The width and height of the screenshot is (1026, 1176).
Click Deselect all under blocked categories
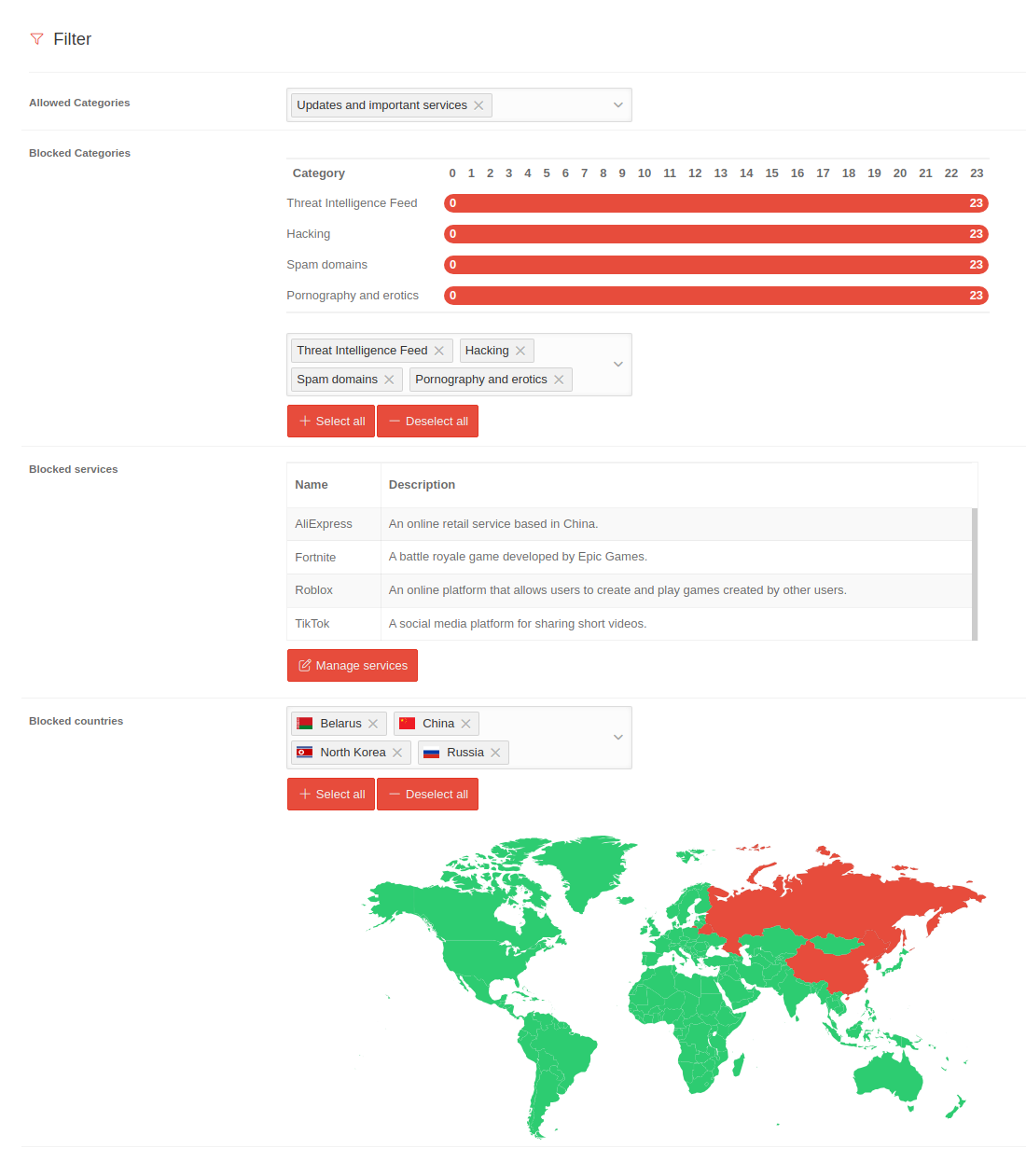[x=428, y=422]
